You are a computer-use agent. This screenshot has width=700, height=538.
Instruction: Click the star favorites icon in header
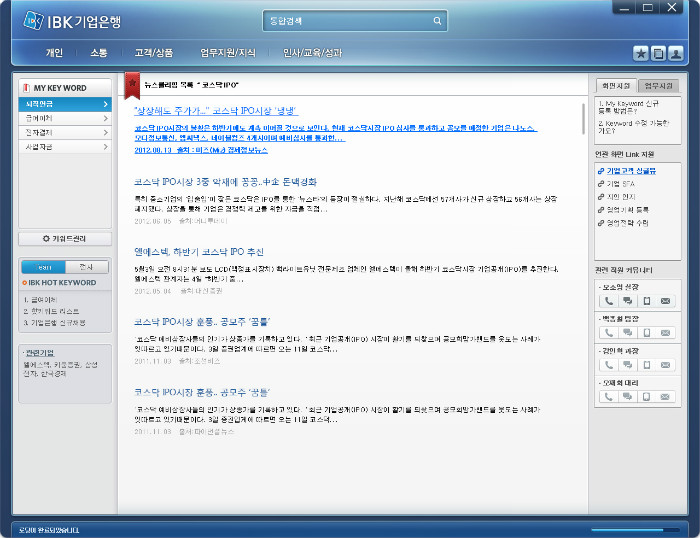(x=642, y=53)
